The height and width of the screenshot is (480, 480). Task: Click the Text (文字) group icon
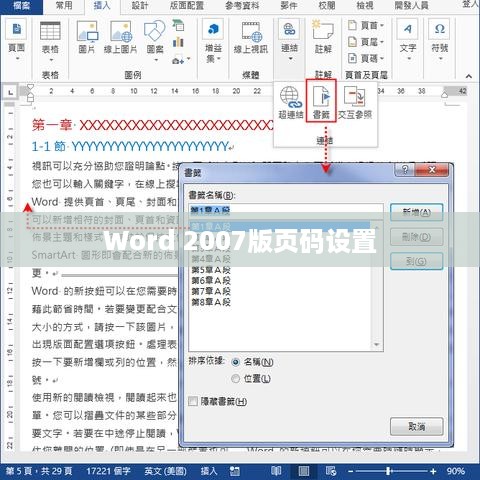[x=407, y=30]
